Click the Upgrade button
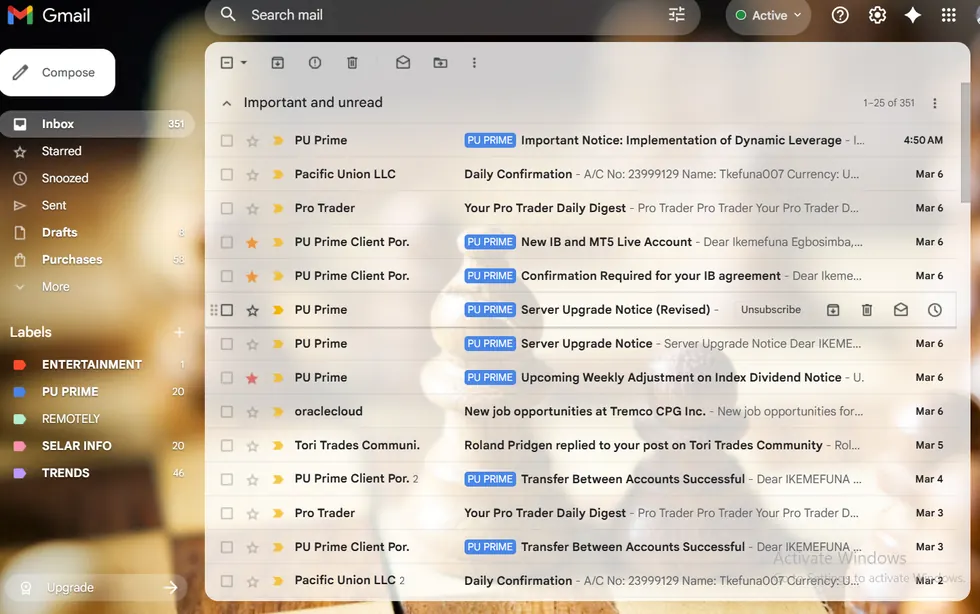The width and height of the screenshot is (980, 614). [x=97, y=588]
